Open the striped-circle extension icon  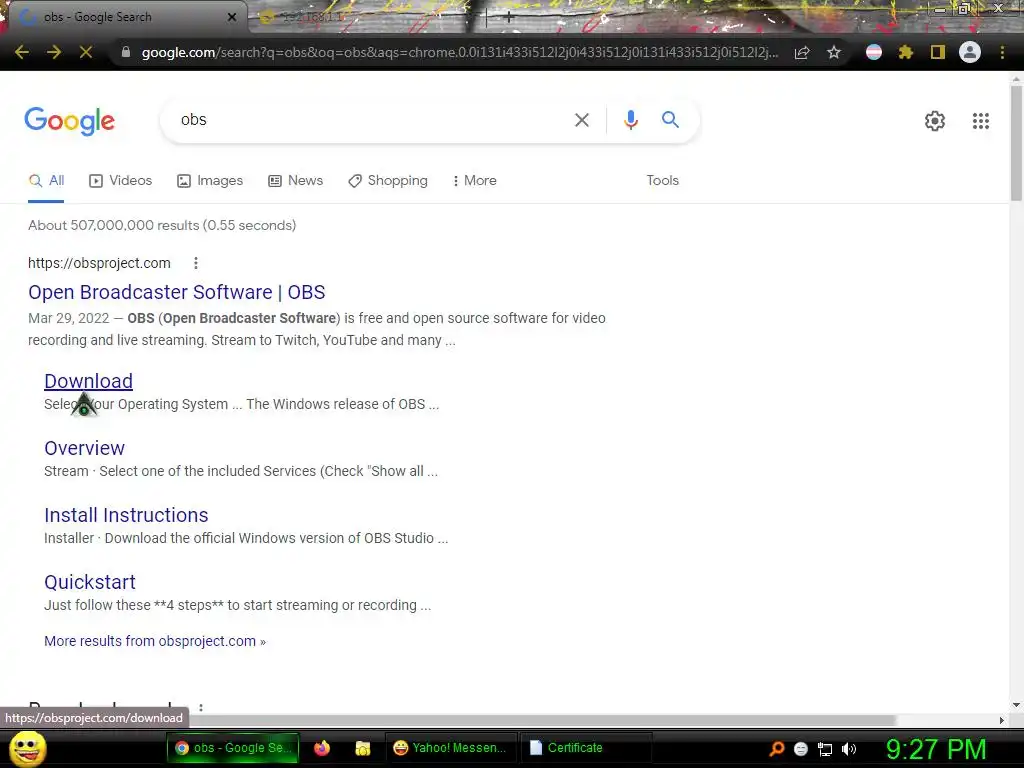click(874, 52)
